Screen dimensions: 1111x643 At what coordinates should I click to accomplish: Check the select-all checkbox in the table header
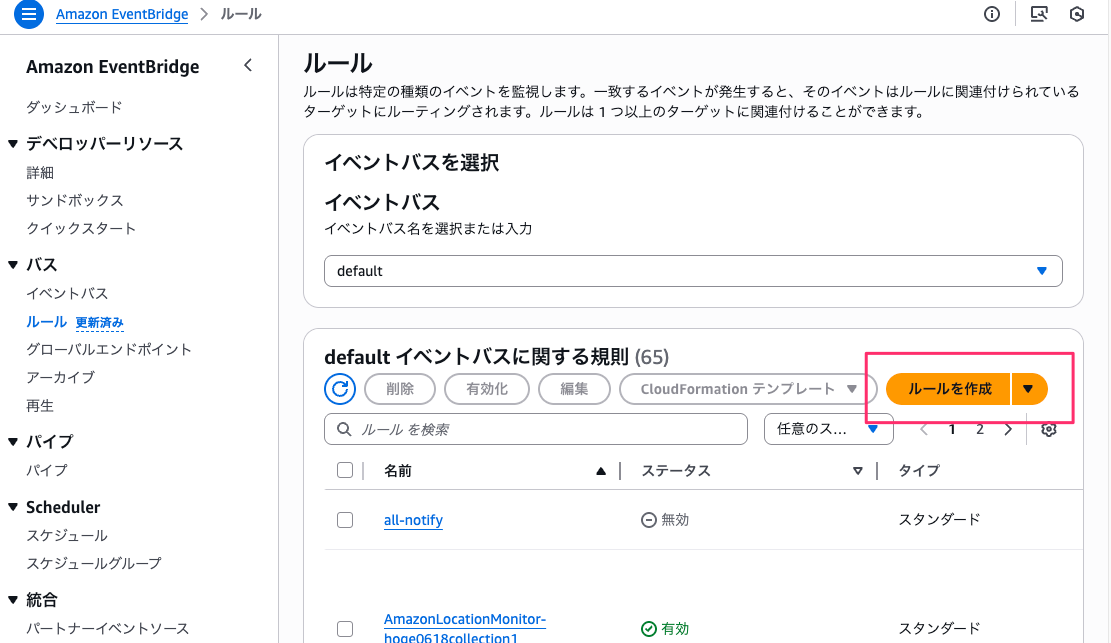click(x=345, y=470)
